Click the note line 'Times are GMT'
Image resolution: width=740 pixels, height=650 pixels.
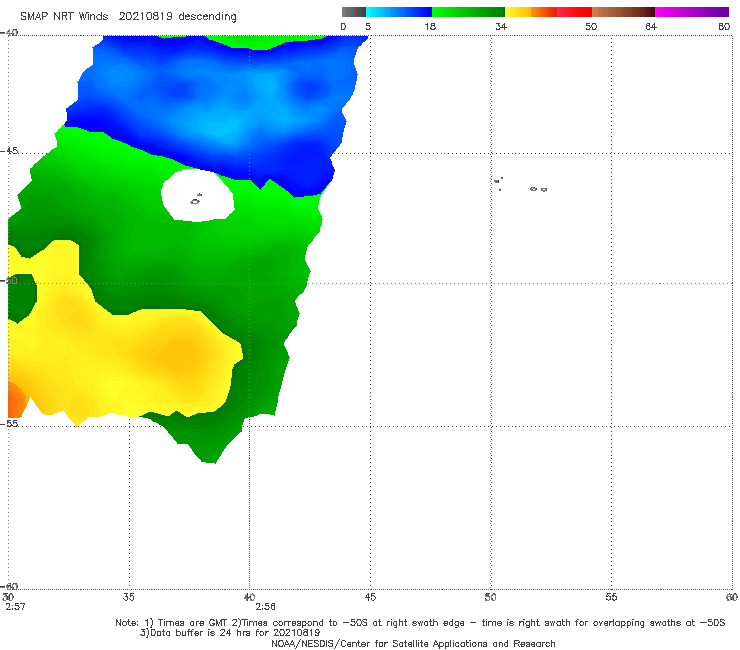(193, 623)
